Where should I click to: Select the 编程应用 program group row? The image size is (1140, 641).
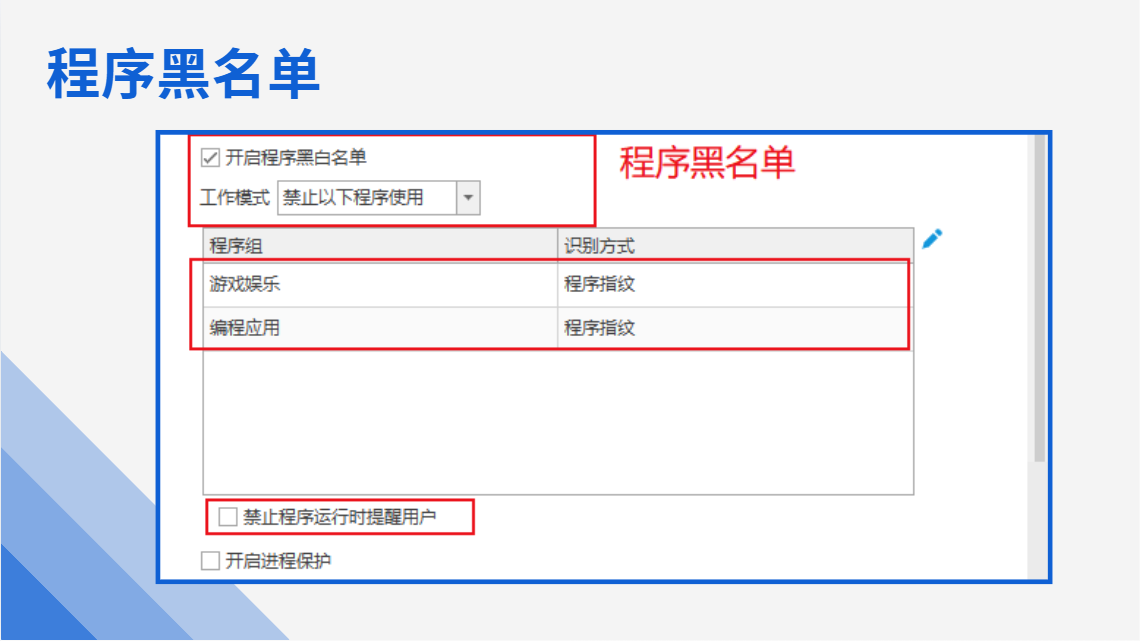(558, 328)
